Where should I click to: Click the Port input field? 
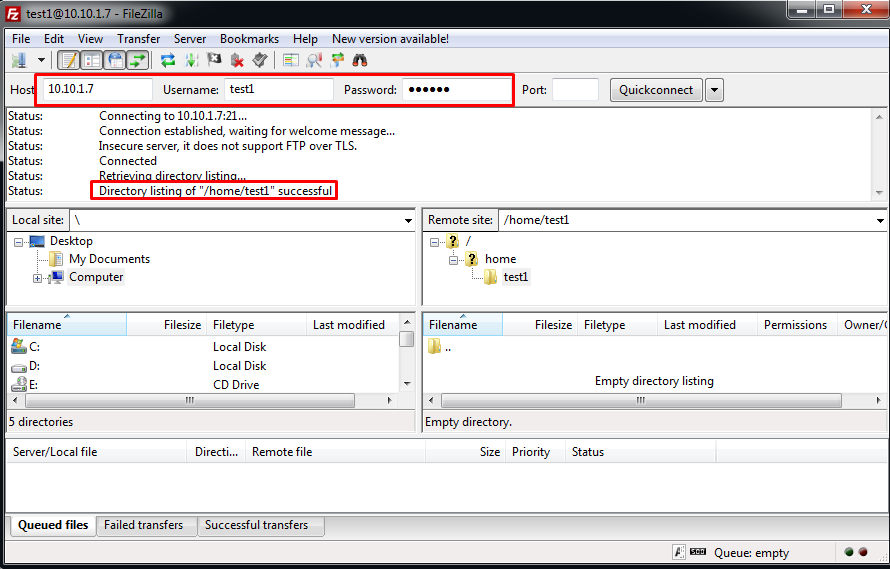(x=575, y=89)
